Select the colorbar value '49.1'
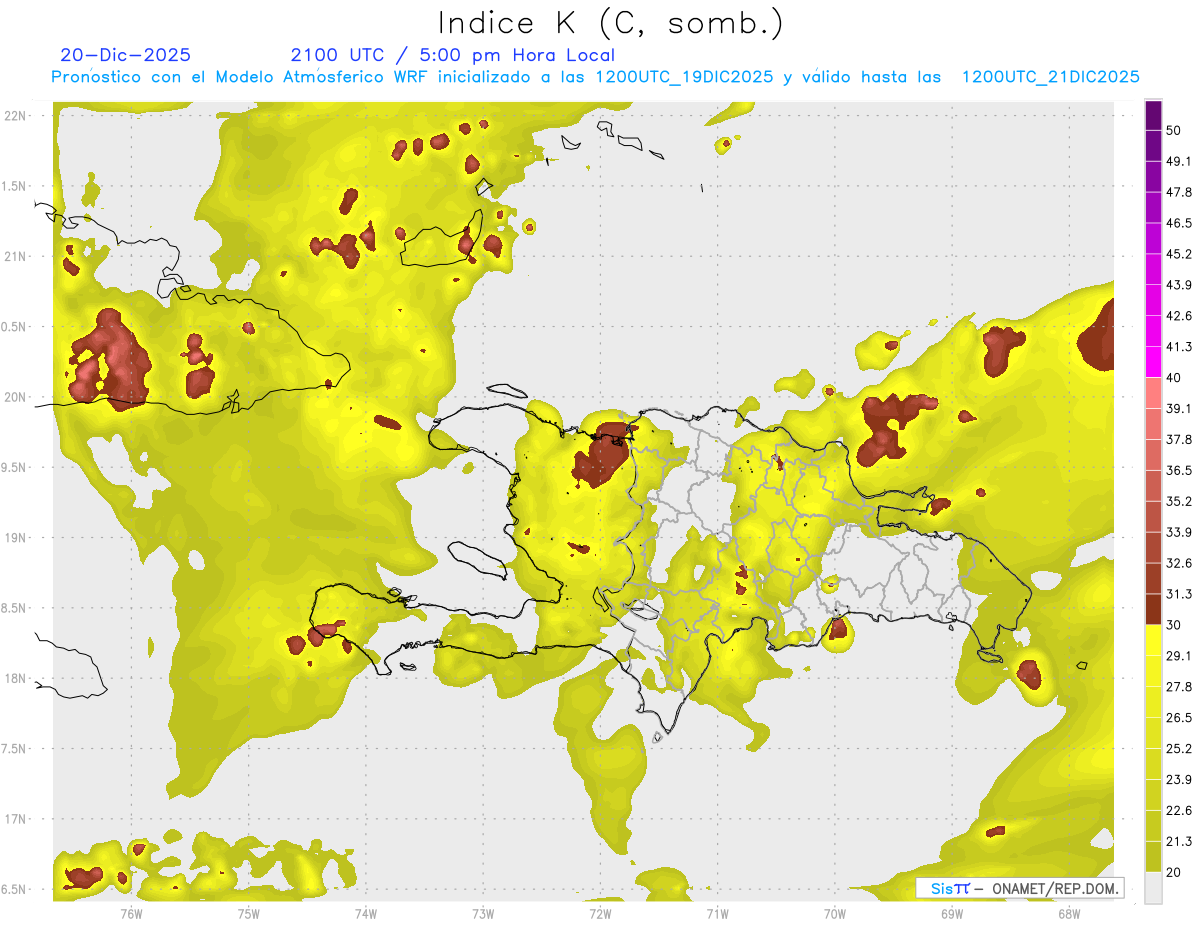 [x=1179, y=161]
